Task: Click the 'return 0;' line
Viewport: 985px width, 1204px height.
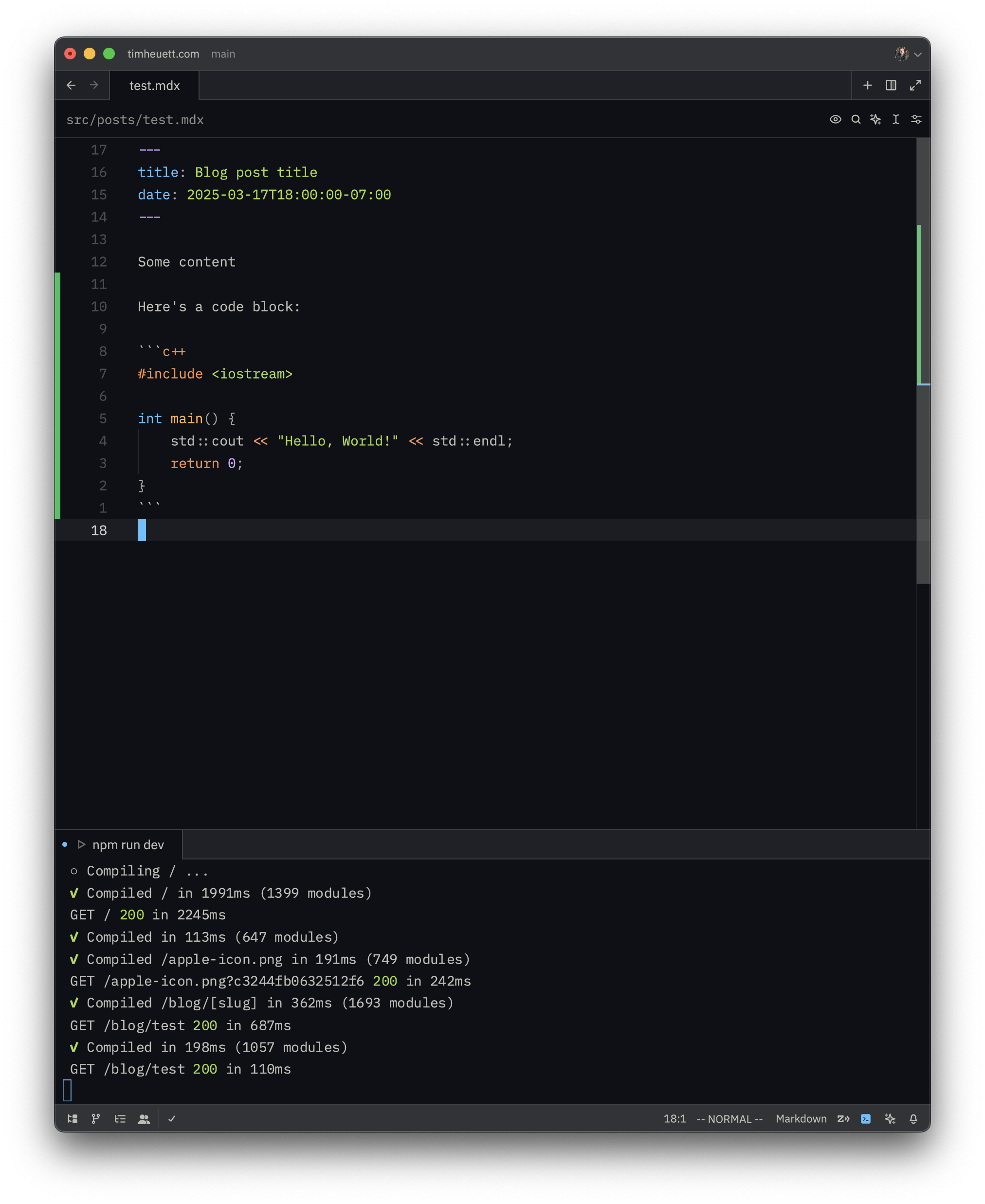Action: pos(206,464)
